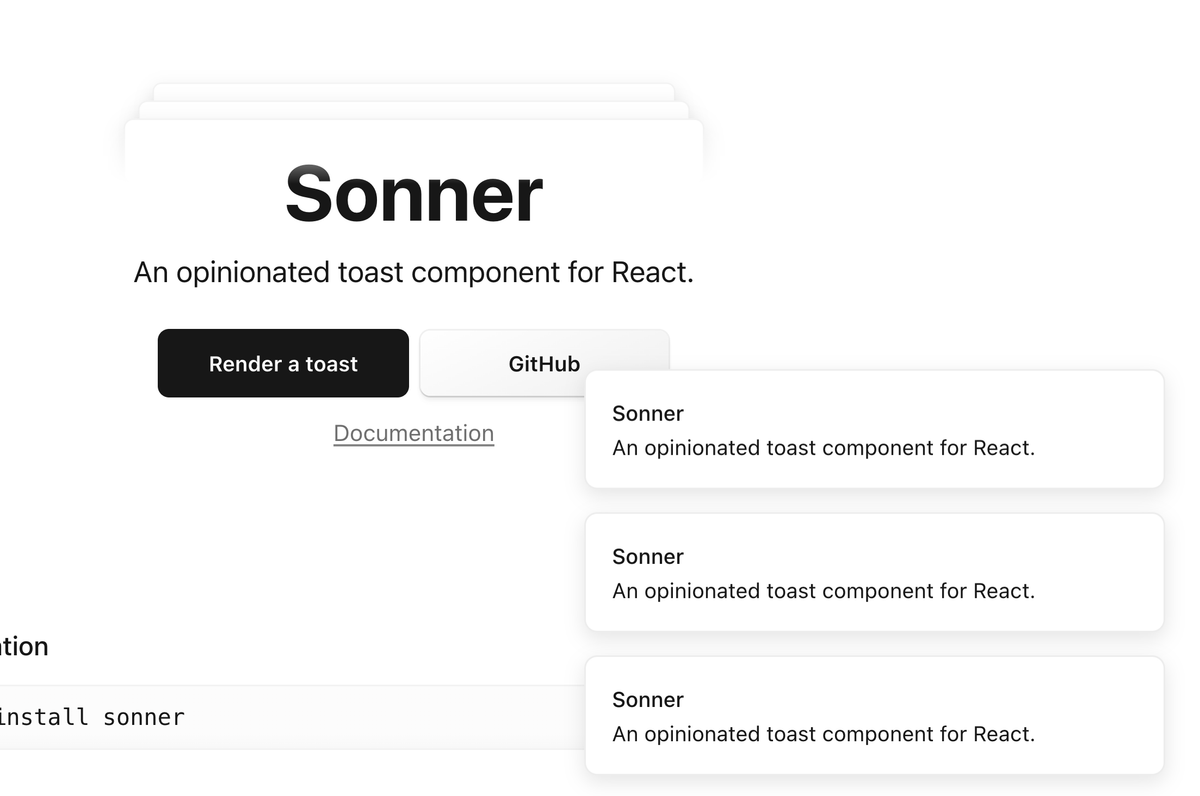Click the Sonner title of the middle toast
Image resolution: width=1200 pixels, height=796 pixels.
pos(647,556)
